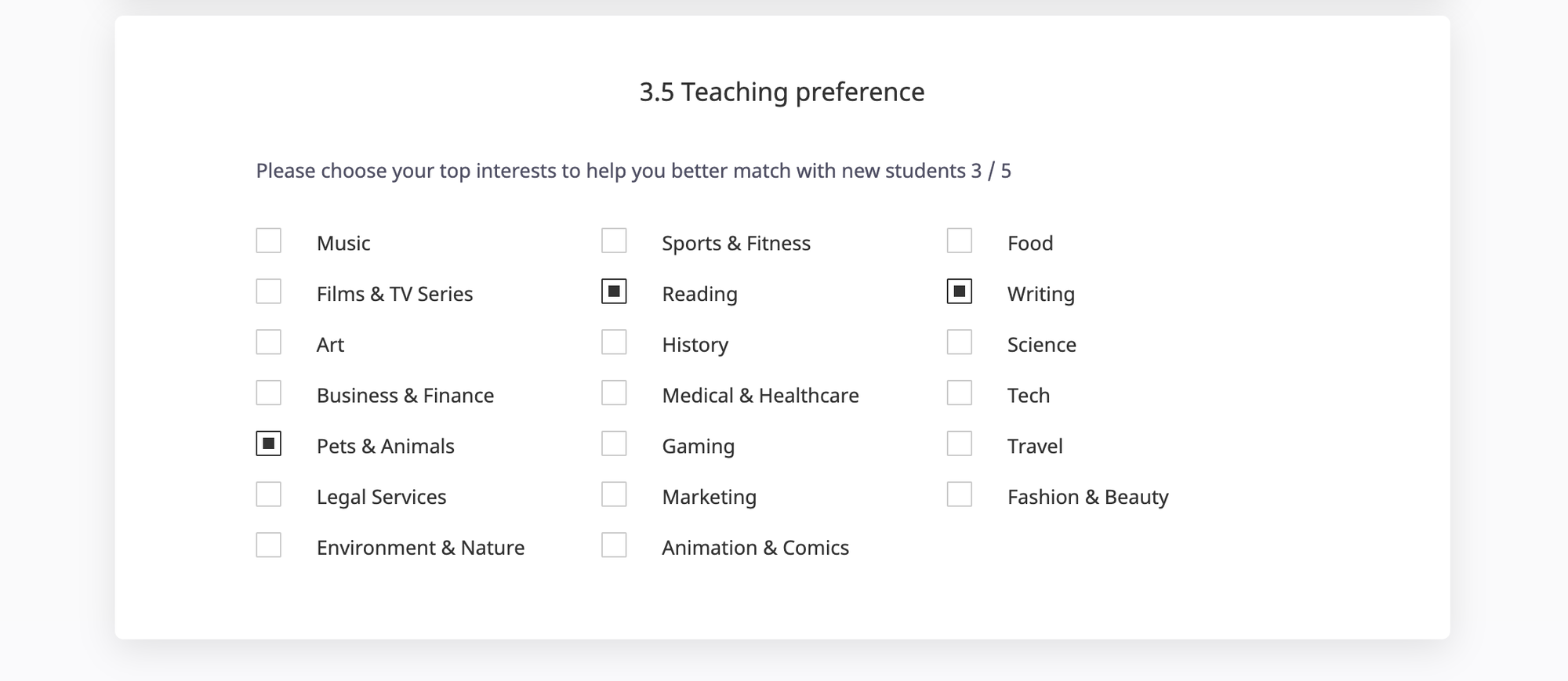The image size is (1568, 681).
Task: Check the Animation & Comics box
Action: (614, 545)
